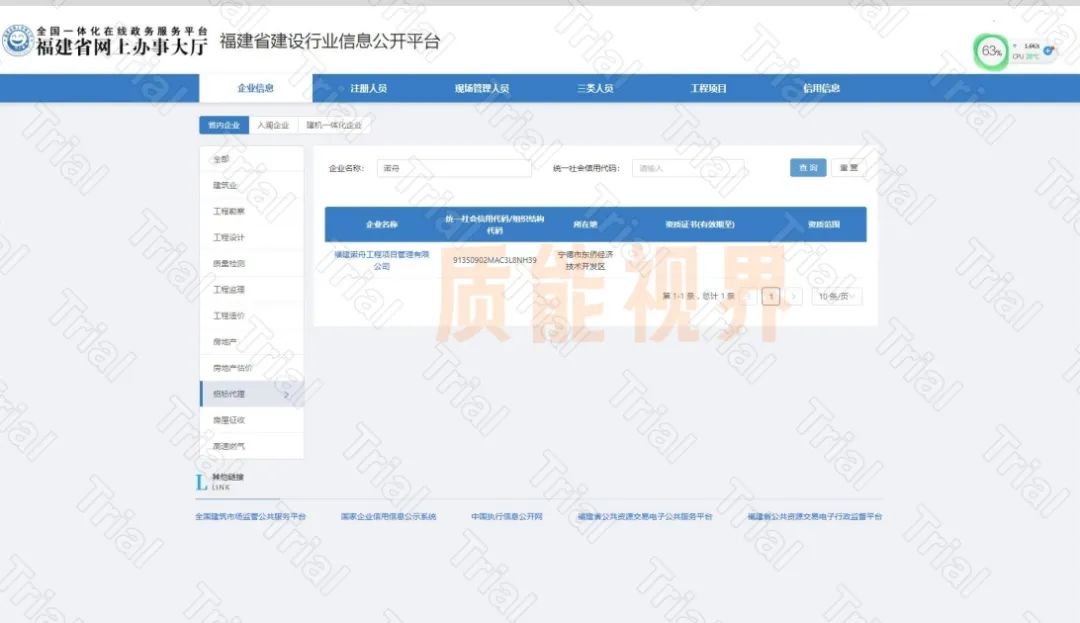Screen dimensions: 1080x623
Task: Open the 工程项目 tab
Action: pos(708,88)
